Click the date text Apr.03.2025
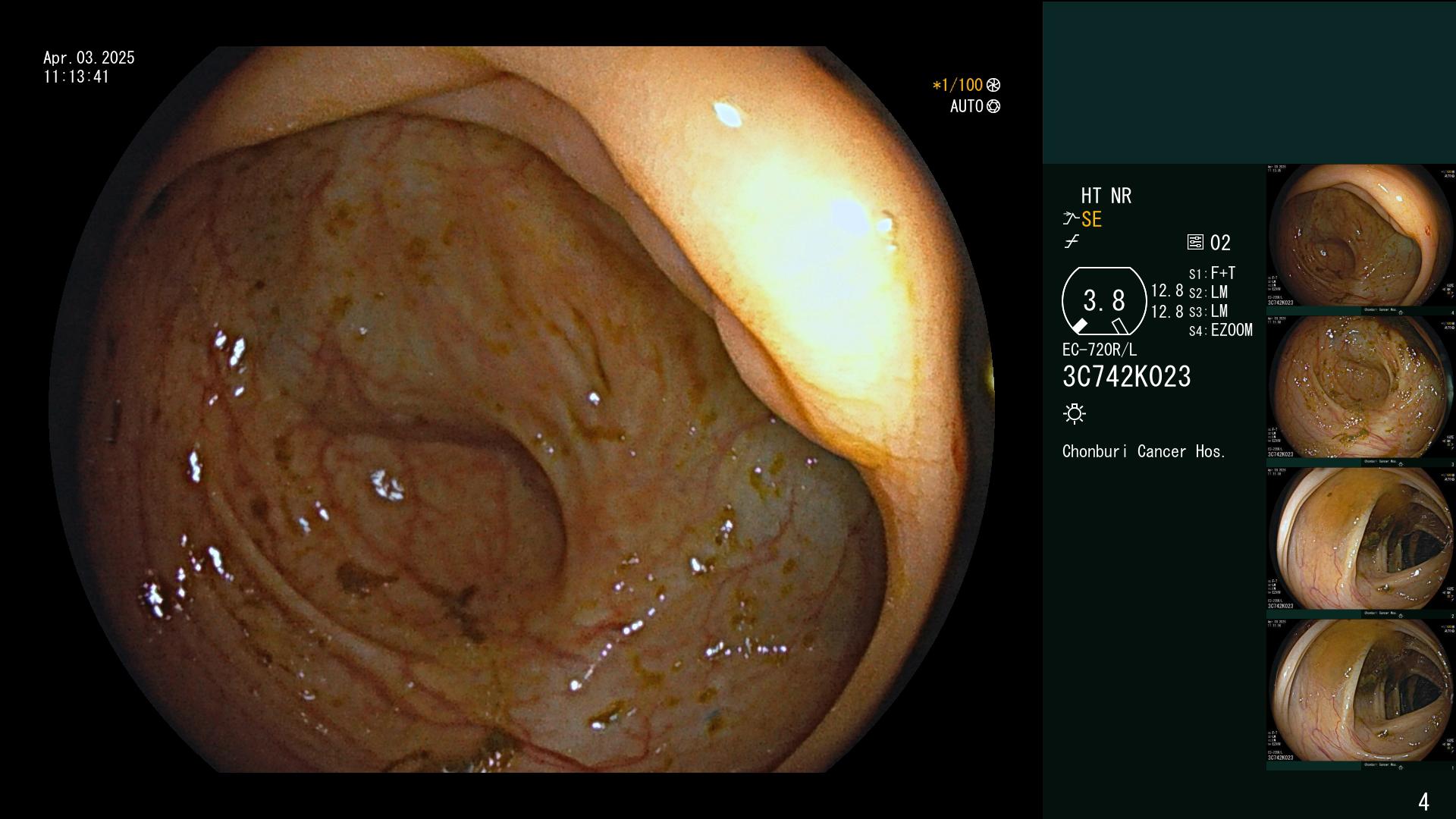This screenshot has width=1456, height=819. (89, 58)
